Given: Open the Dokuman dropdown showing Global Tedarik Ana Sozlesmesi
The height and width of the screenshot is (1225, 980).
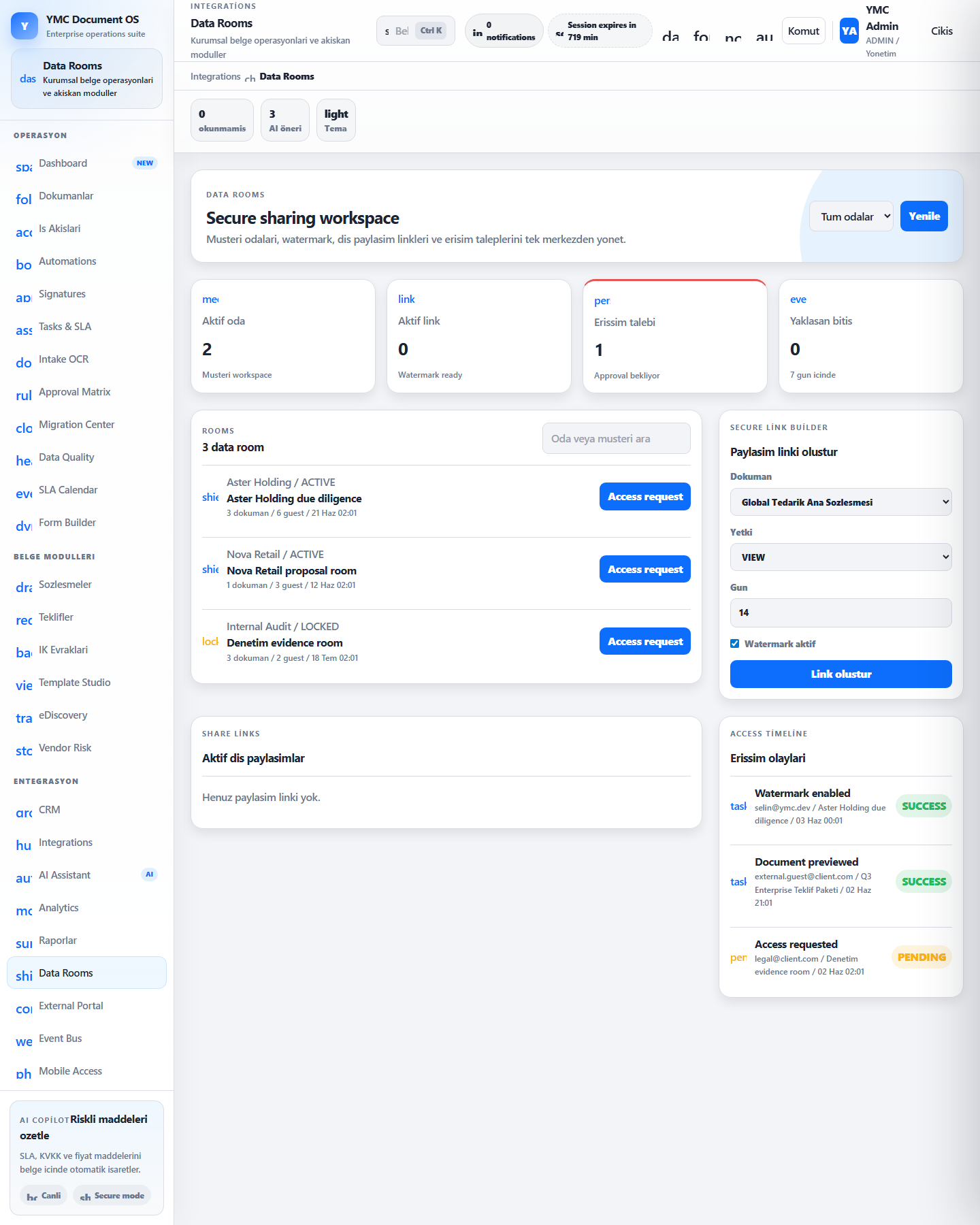Looking at the screenshot, I should [x=841, y=502].
